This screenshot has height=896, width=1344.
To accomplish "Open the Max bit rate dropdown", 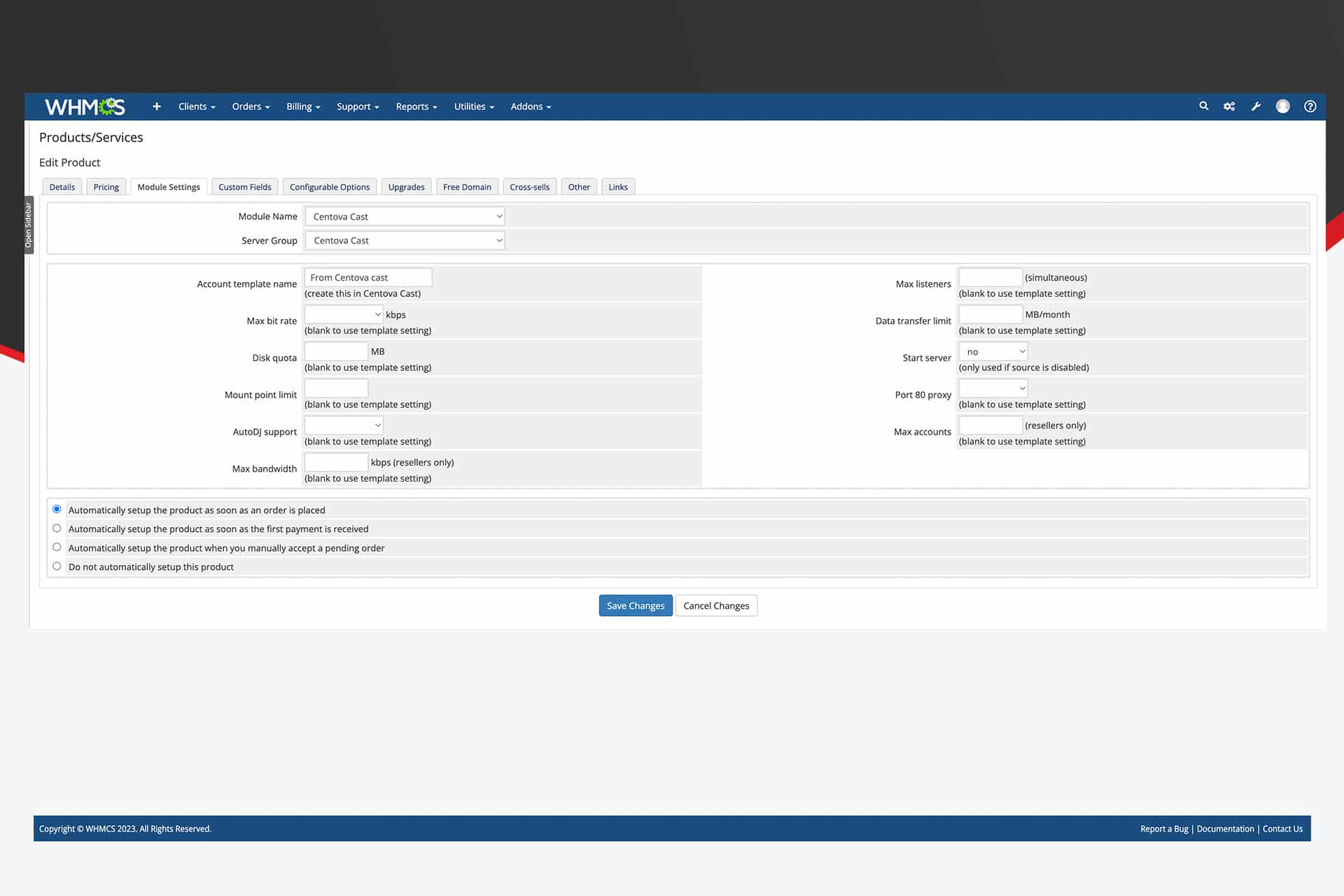I will pos(344,314).
